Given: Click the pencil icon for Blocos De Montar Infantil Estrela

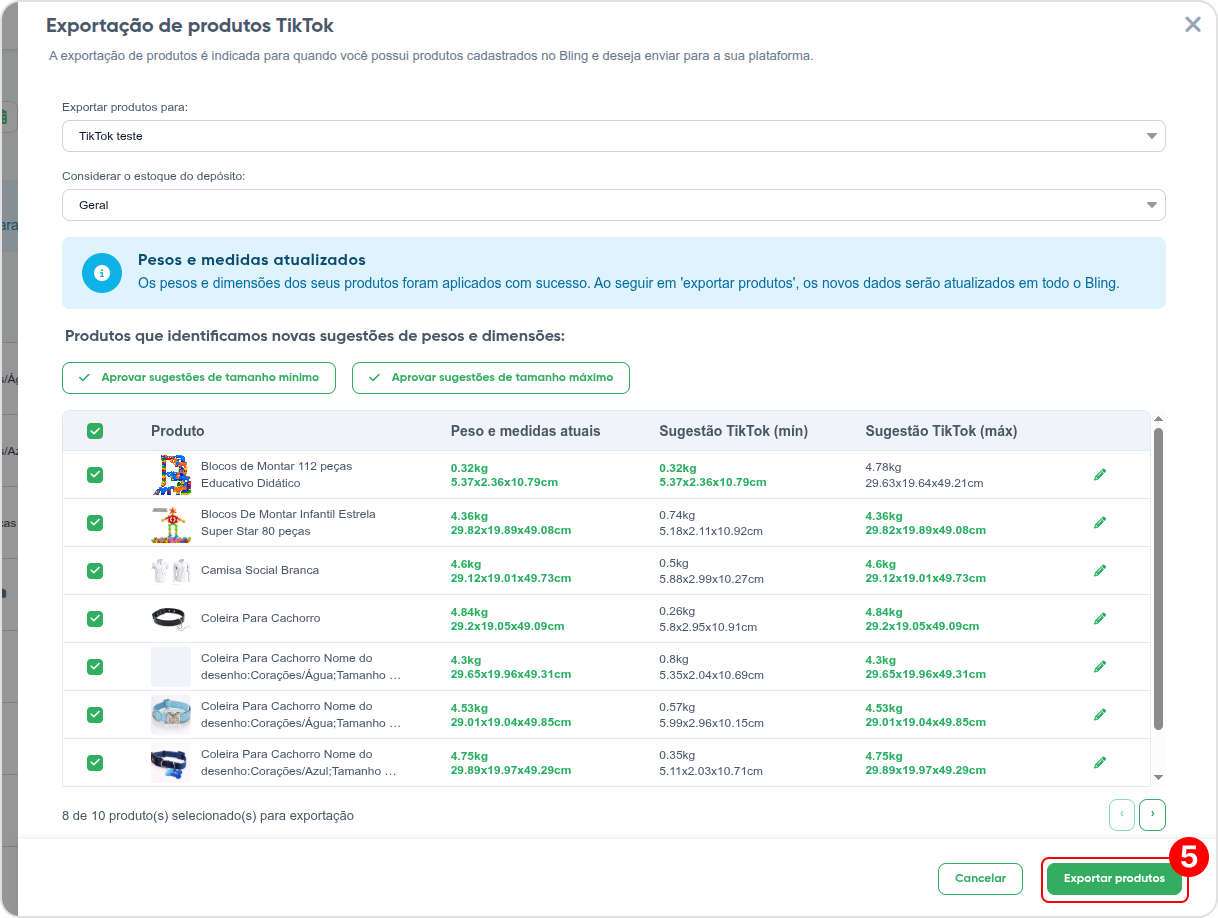Looking at the screenshot, I should tap(1100, 522).
